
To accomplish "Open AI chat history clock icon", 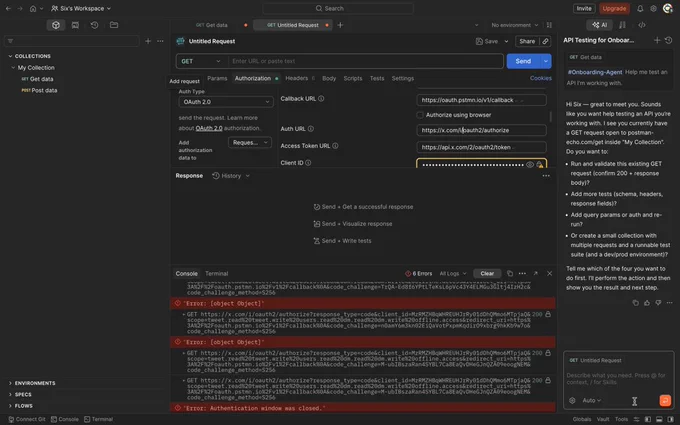I will (x=668, y=40).
